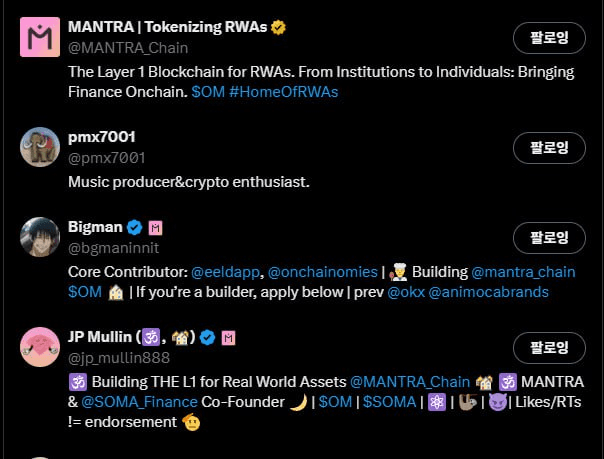This screenshot has height=459, width=604.
Task: Toggle the 팔로잉 button for Bigman
Action: [549, 238]
